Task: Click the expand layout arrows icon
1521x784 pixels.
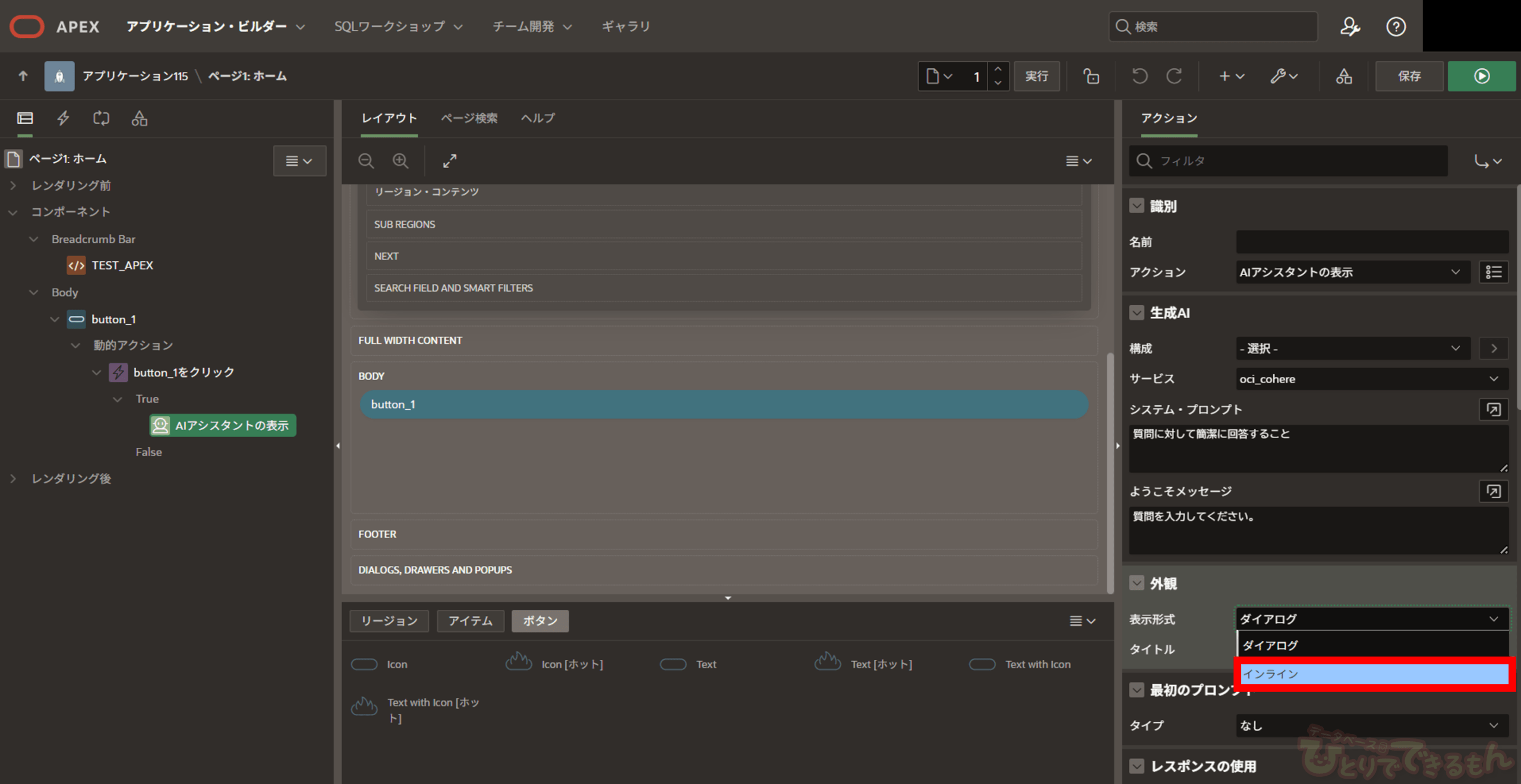Action: [450, 161]
